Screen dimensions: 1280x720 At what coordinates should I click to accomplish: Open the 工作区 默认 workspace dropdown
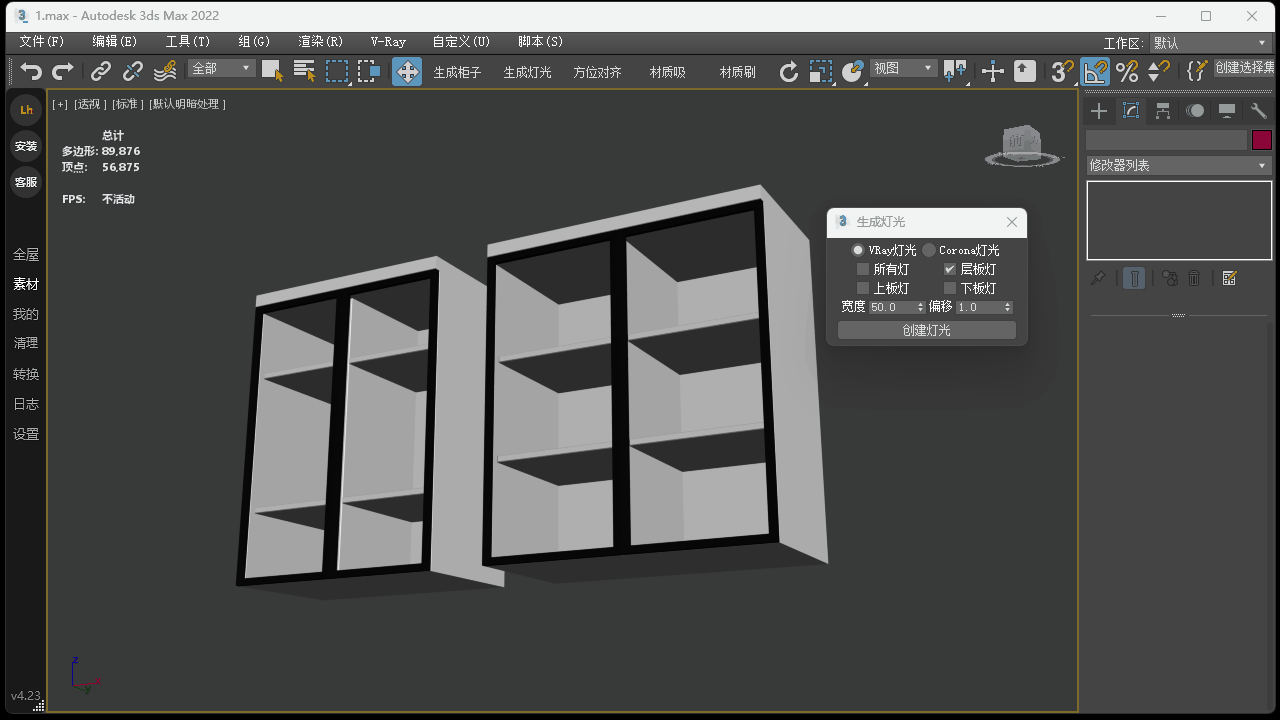click(1209, 43)
